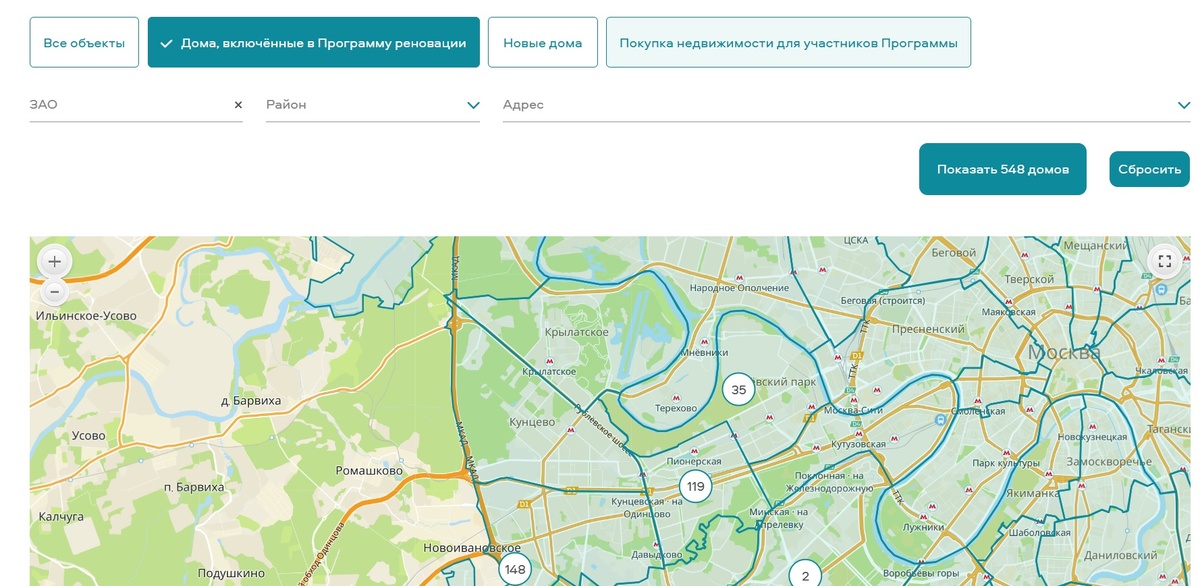
Task: Click the Ильинское-Усово map label
Action: 86,316
